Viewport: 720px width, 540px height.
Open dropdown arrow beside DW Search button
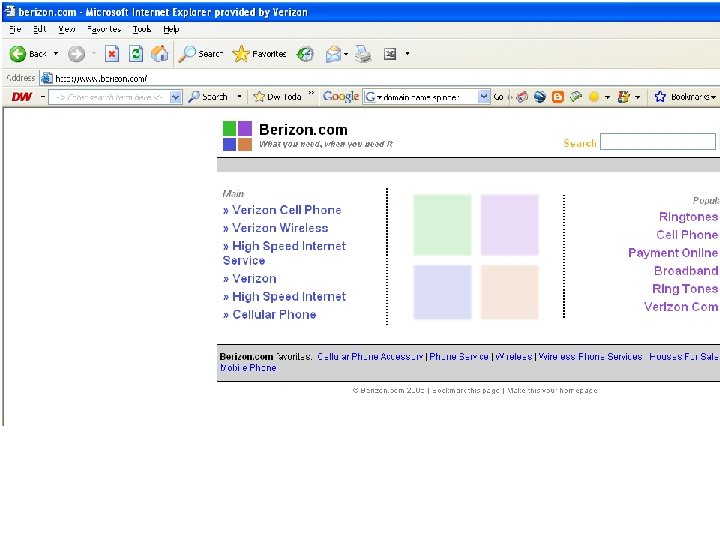tap(239, 96)
